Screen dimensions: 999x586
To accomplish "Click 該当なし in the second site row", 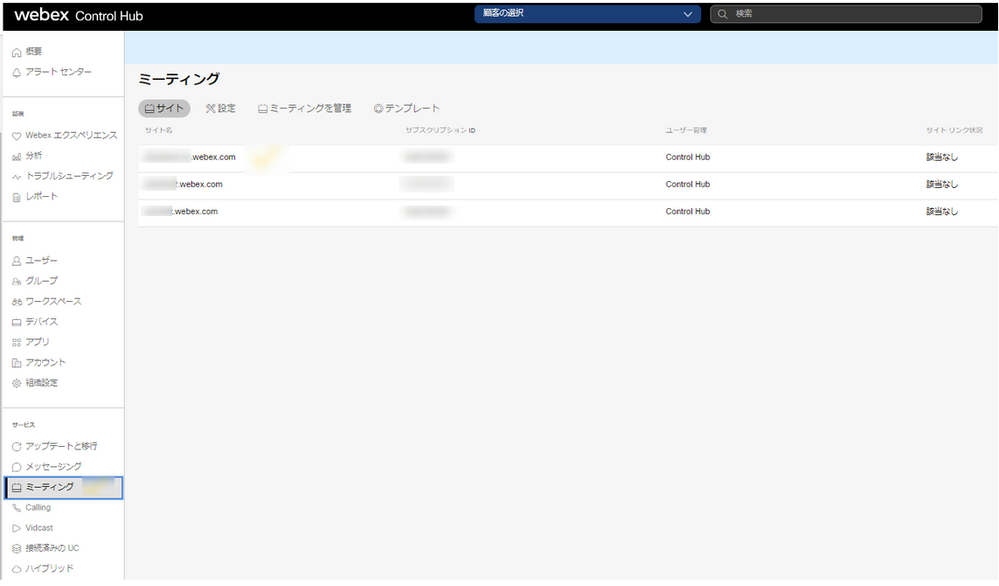I will pos(942,185).
